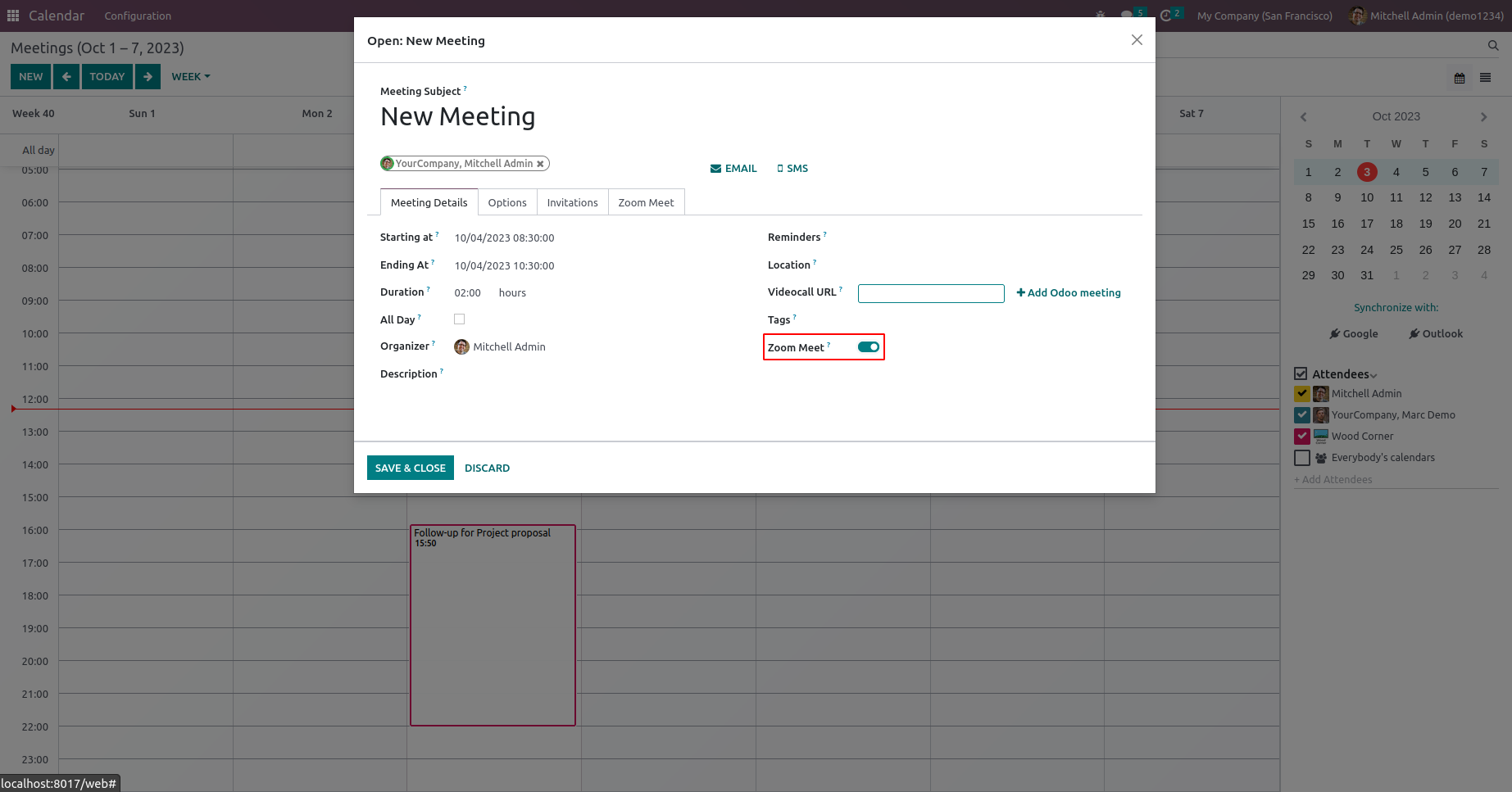Open the debug bug icon menu
The image size is (1512, 792).
pyautogui.click(x=1100, y=16)
